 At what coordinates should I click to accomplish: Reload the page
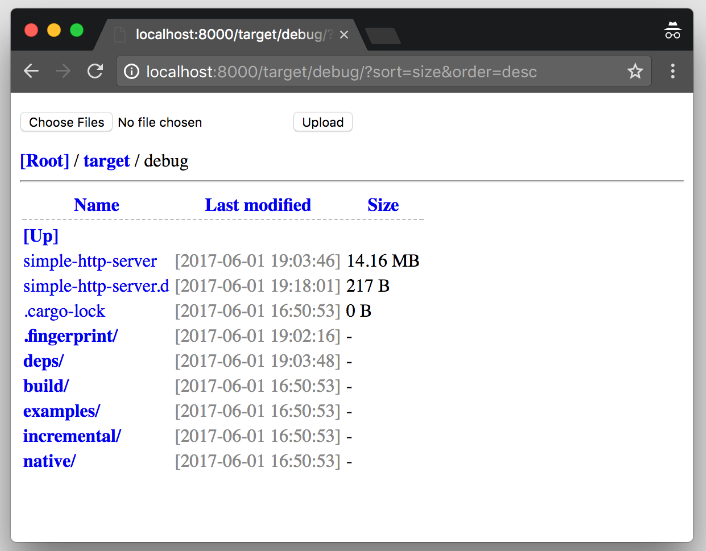(95, 71)
